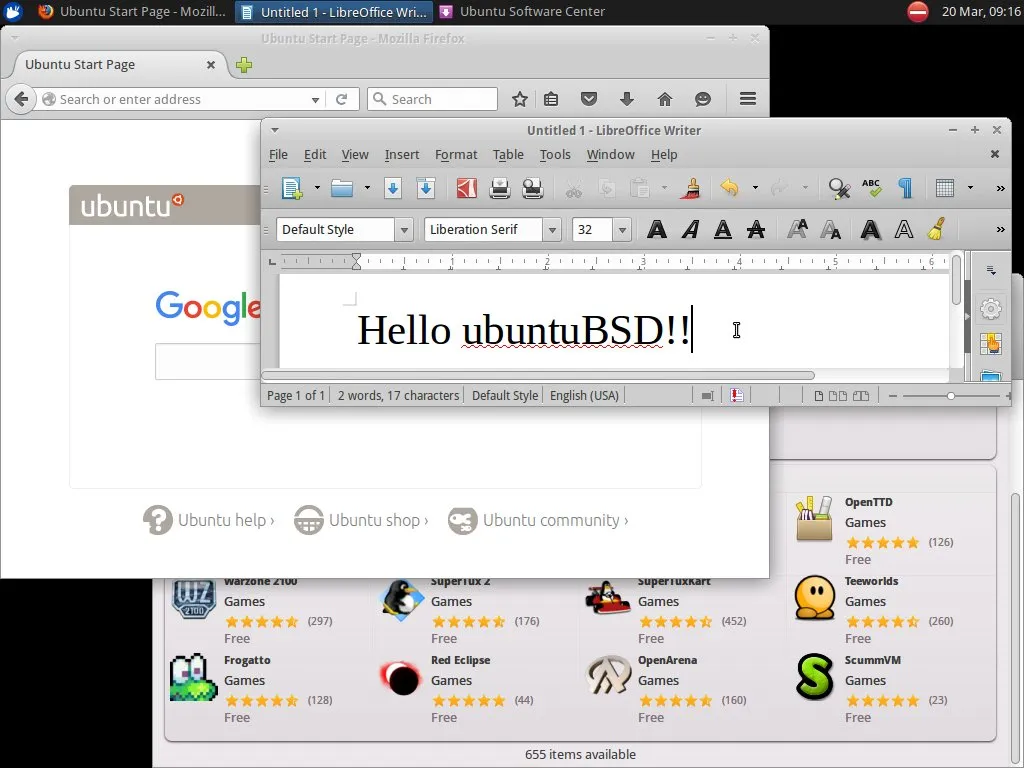1024x768 pixels.
Task: Click the Print icon
Action: tap(500, 188)
